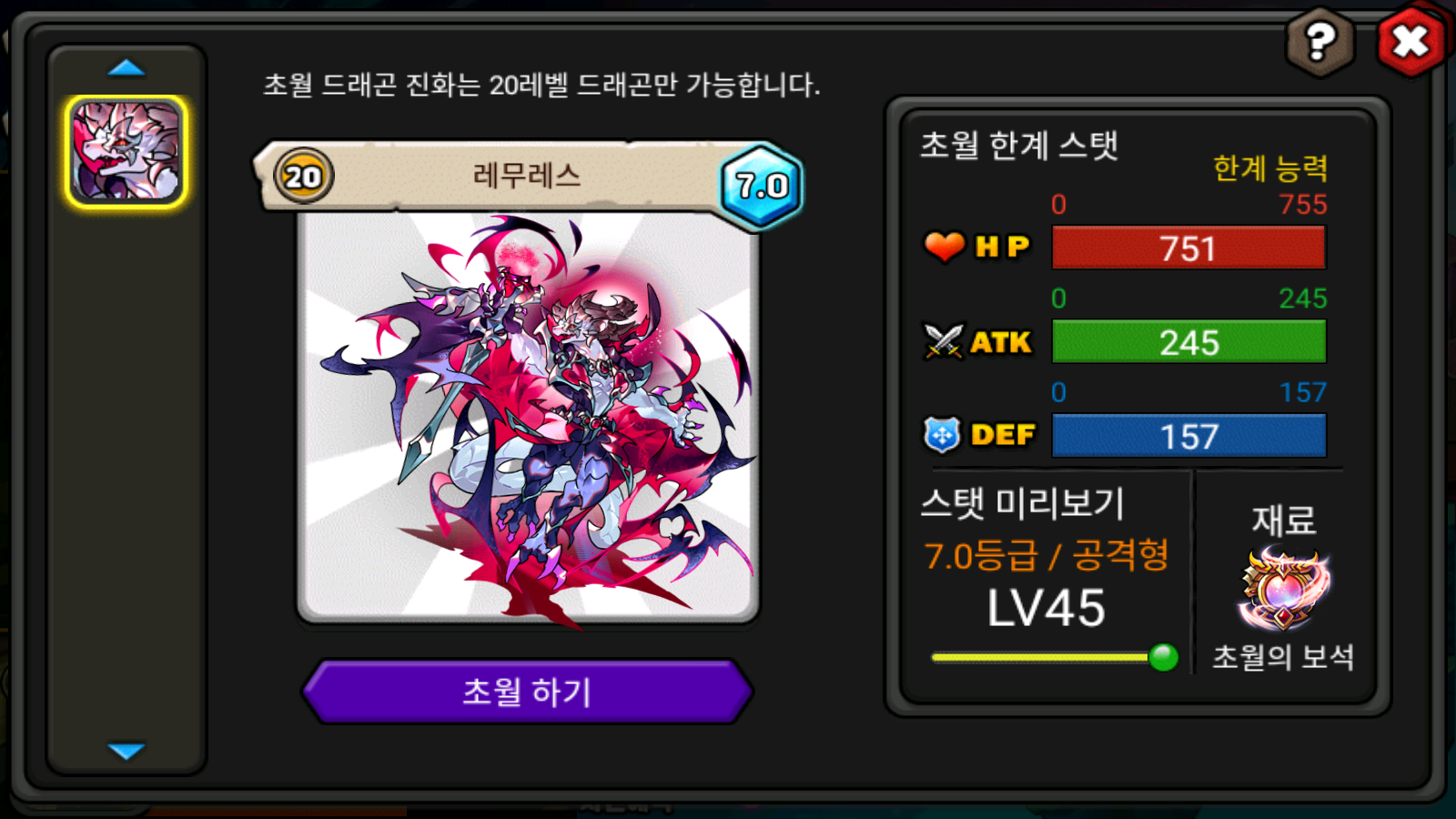Click the up arrow in the dragon list

point(126,67)
